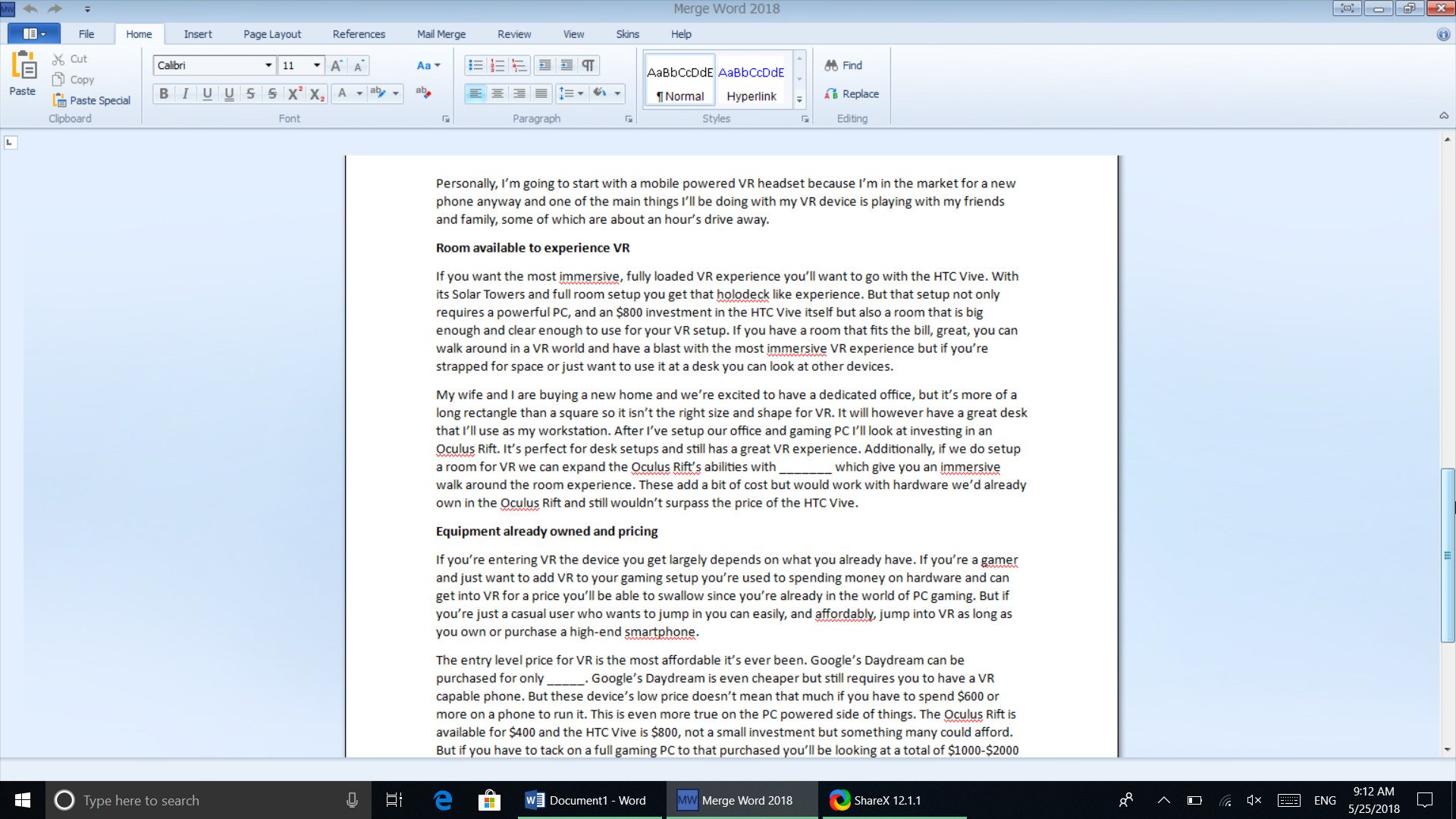This screenshot has height=819, width=1456.
Task: Open the Font dialog launcher
Action: tap(445, 119)
